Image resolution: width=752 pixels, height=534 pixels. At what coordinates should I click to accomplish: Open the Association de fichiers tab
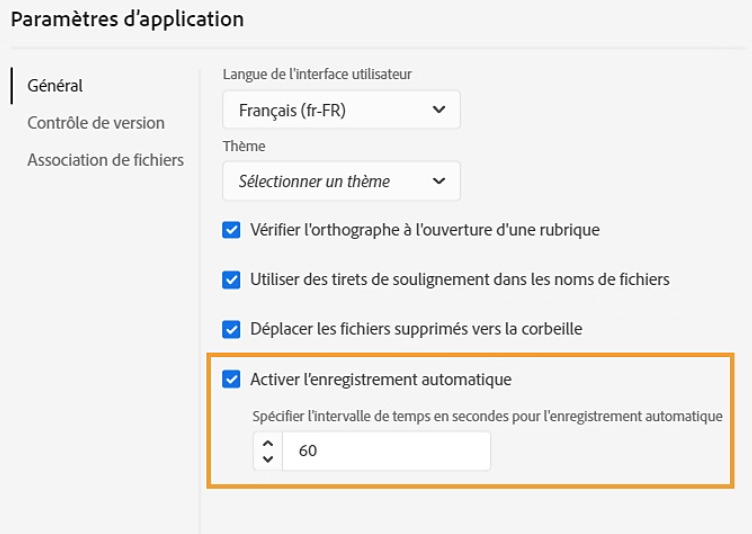(106, 160)
